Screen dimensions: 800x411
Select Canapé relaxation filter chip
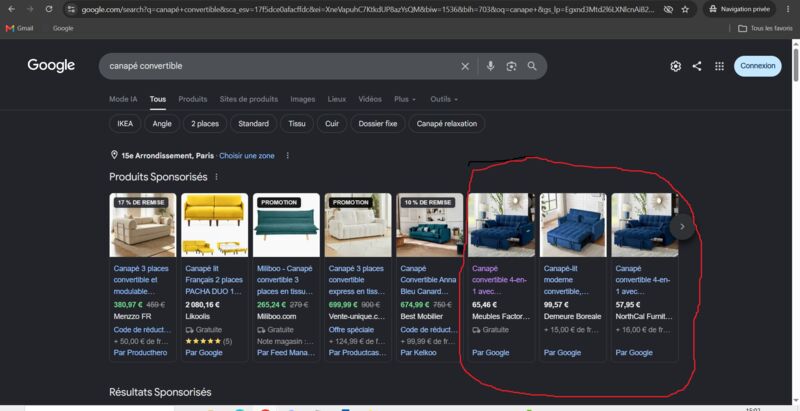click(447, 123)
